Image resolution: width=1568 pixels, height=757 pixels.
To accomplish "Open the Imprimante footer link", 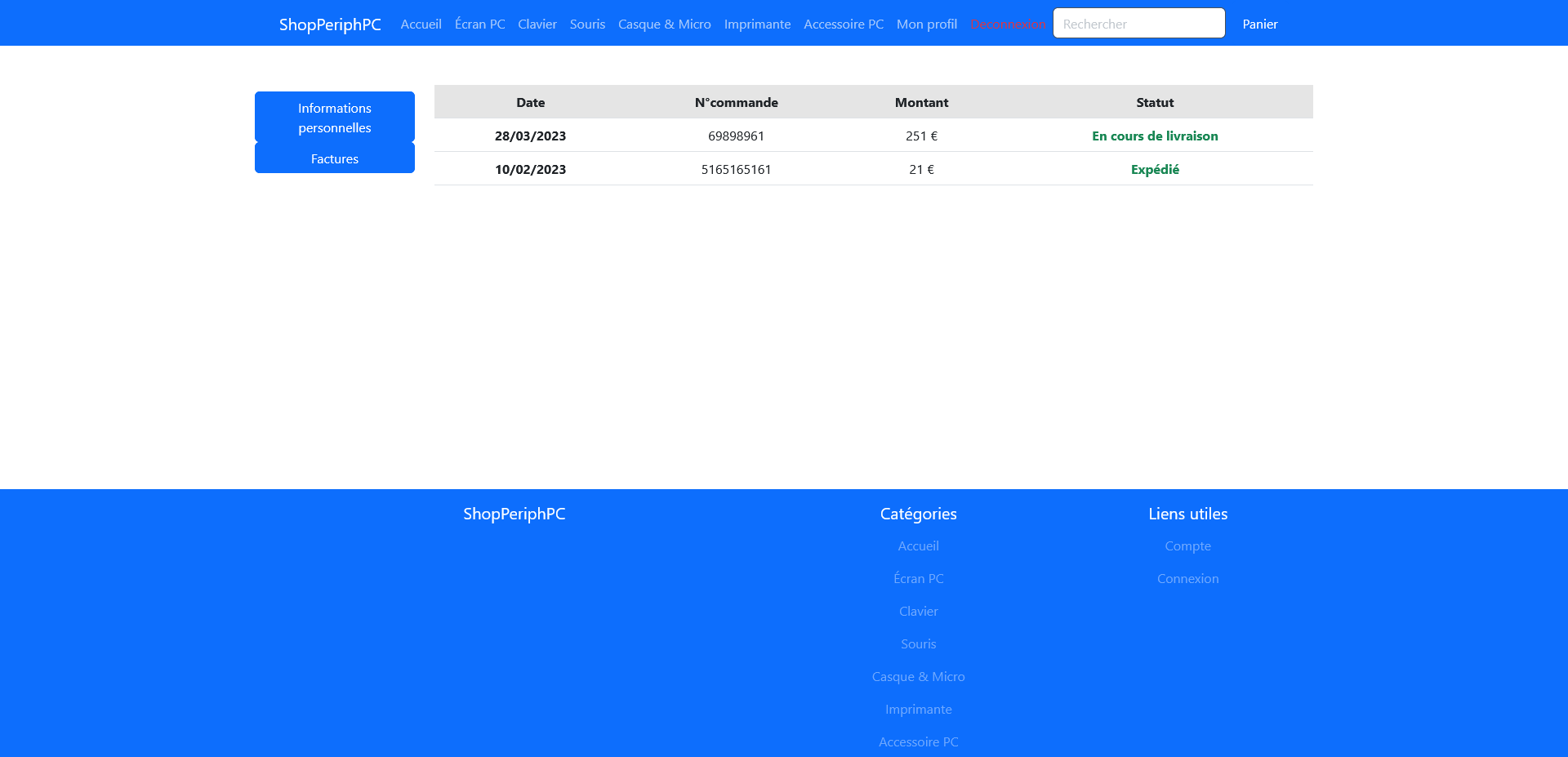I will click(919, 709).
